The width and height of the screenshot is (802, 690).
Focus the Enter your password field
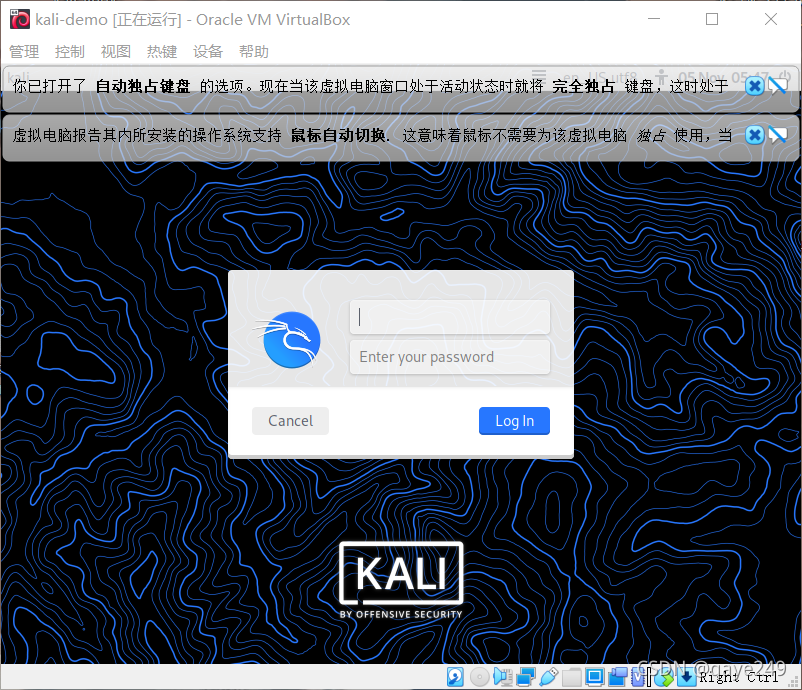point(450,357)
